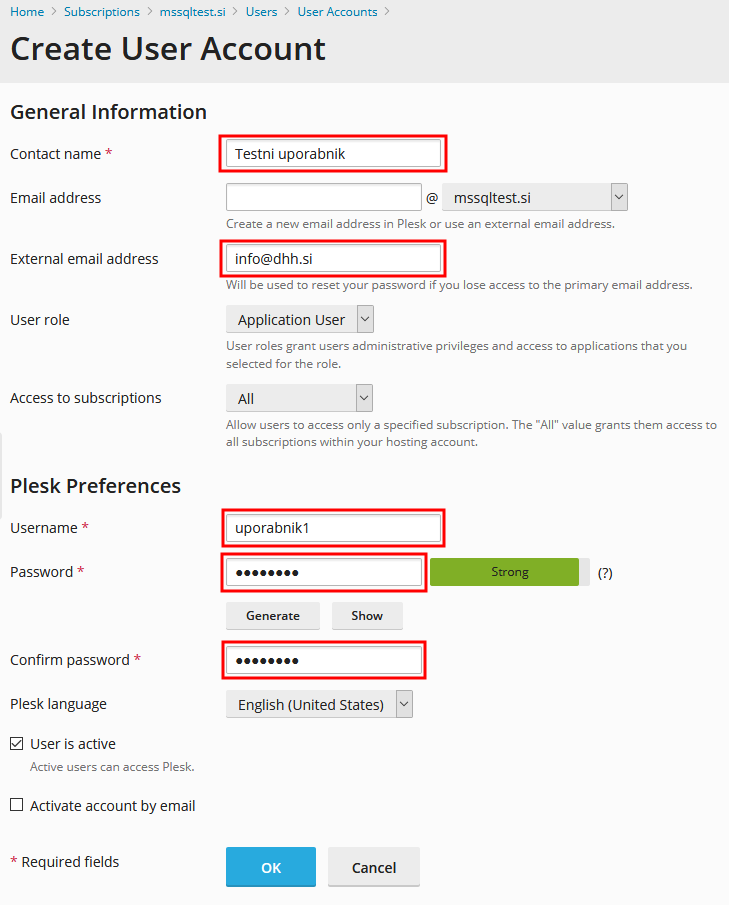Click the password strength (?) help icon
This screenshot has height=905, width=729.
[x=604, y=573]
